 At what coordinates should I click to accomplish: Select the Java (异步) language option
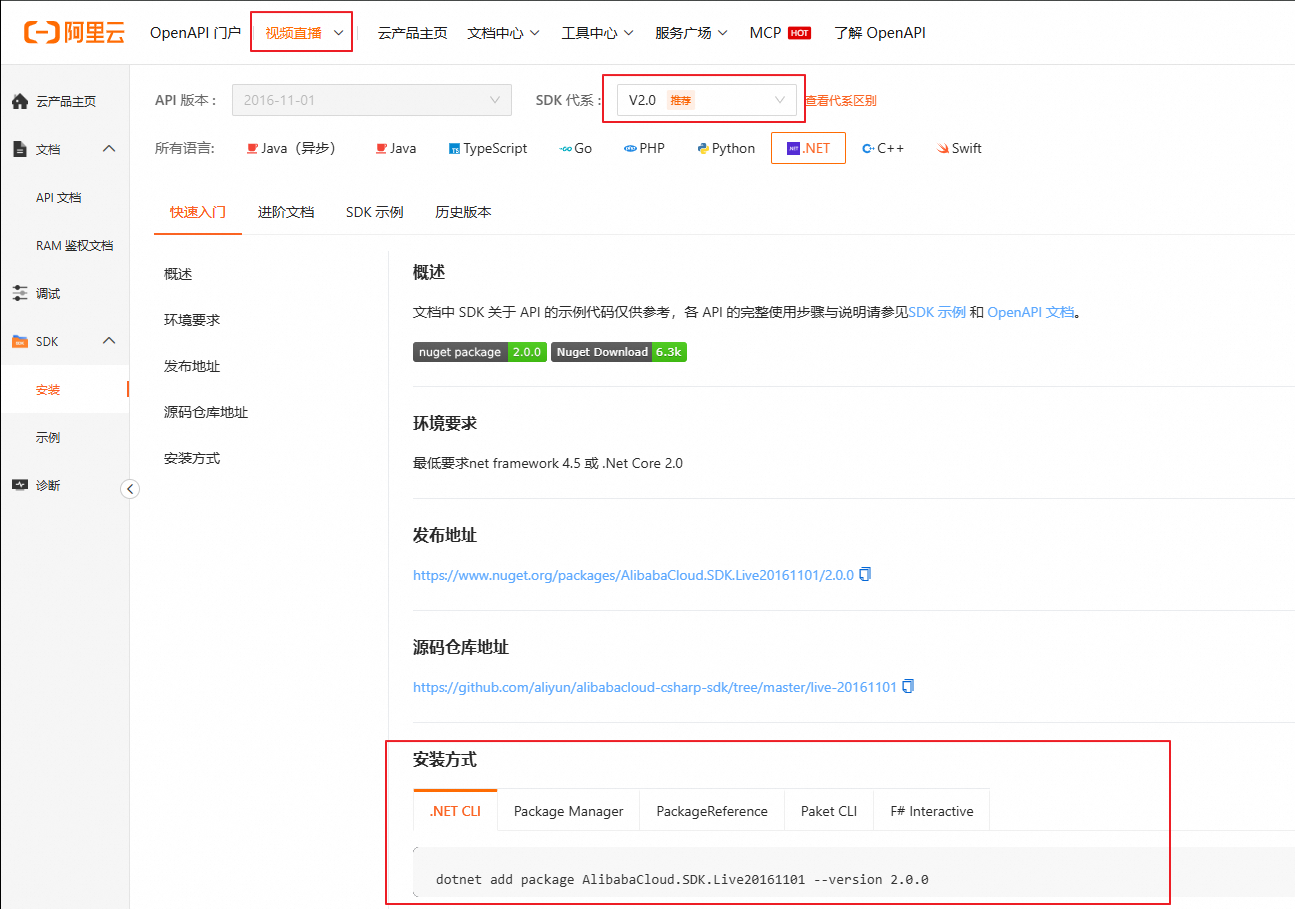click(290, 148)
